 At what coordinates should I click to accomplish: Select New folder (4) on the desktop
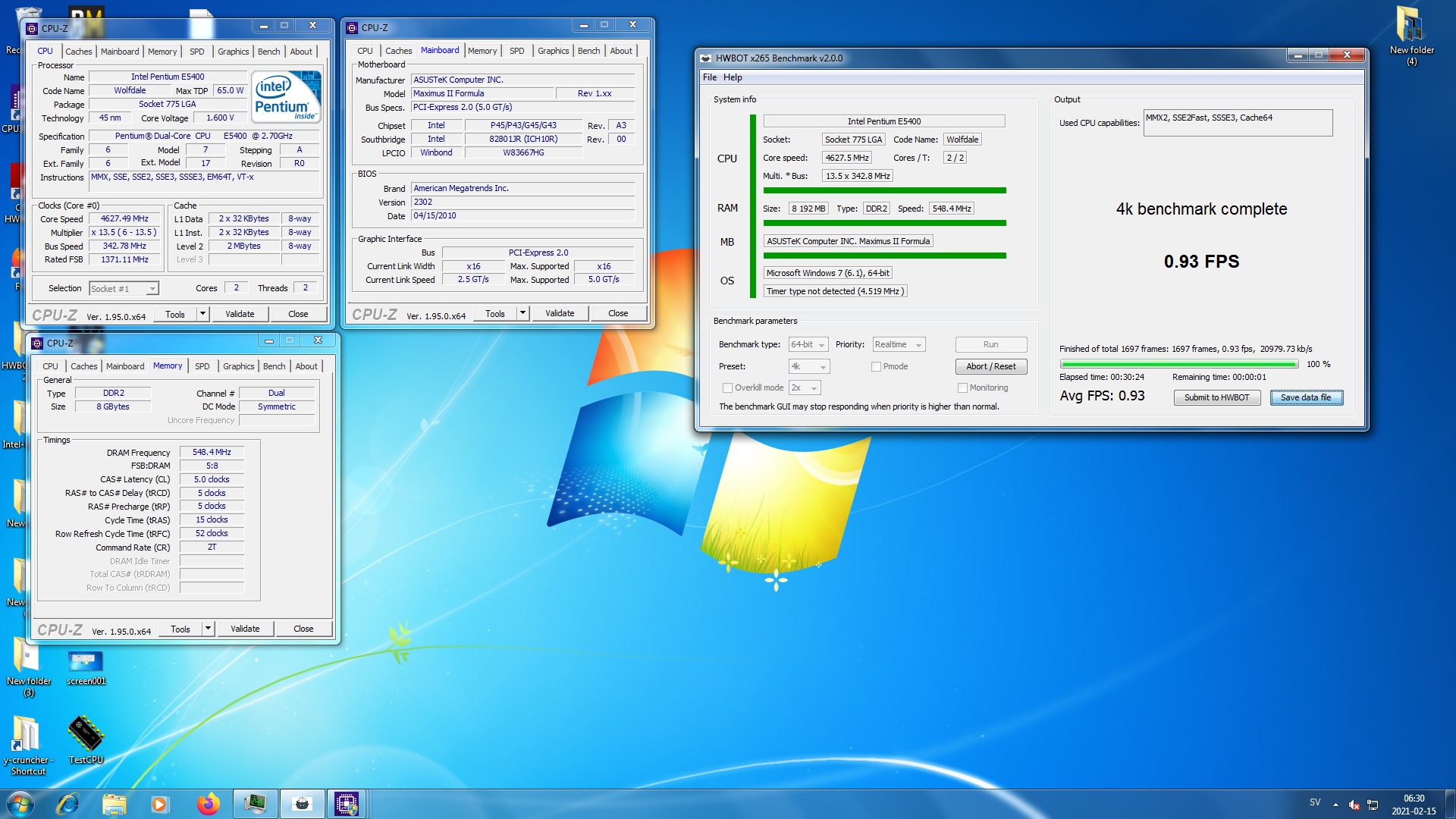click(1411, 36)
